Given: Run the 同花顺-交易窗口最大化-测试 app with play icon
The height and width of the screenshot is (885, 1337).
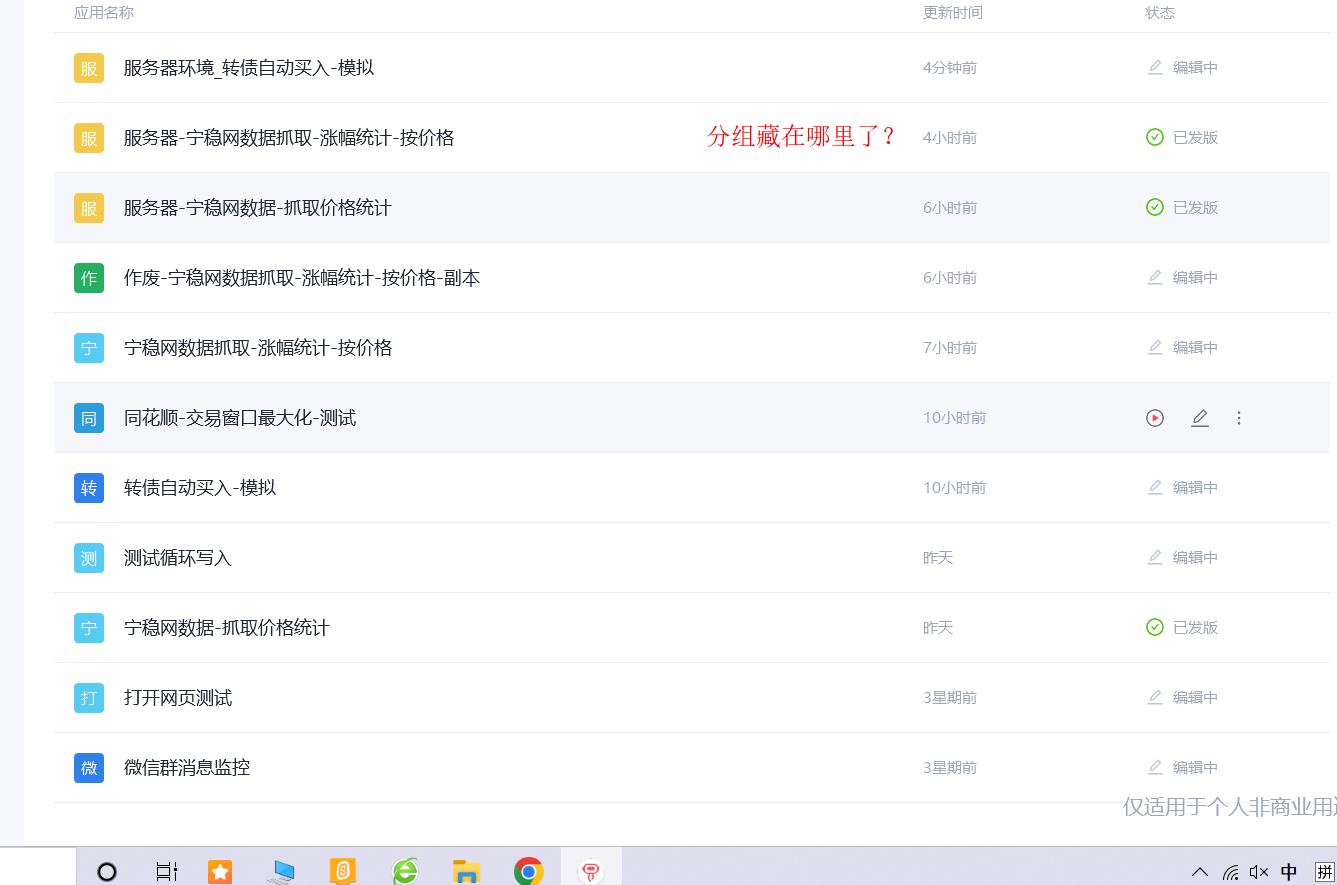Looking at the screenshot, I should [1155, 418].
